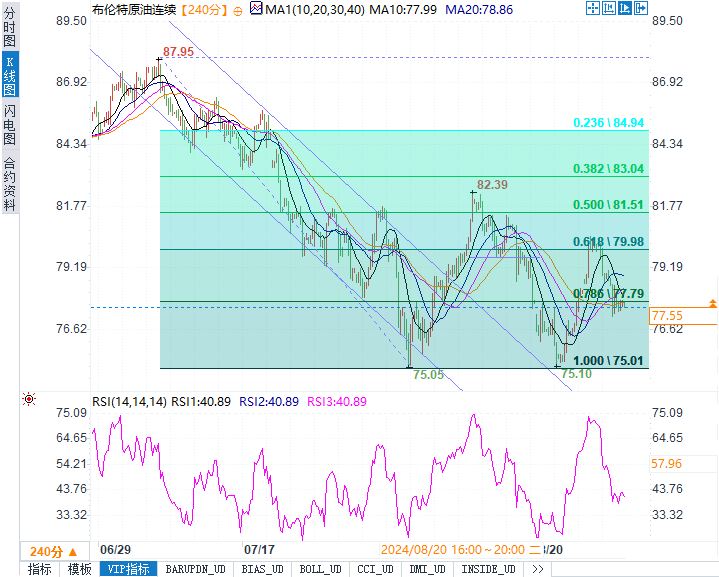Apply the INSIDE_UD indicator

(x=488, y=569)
